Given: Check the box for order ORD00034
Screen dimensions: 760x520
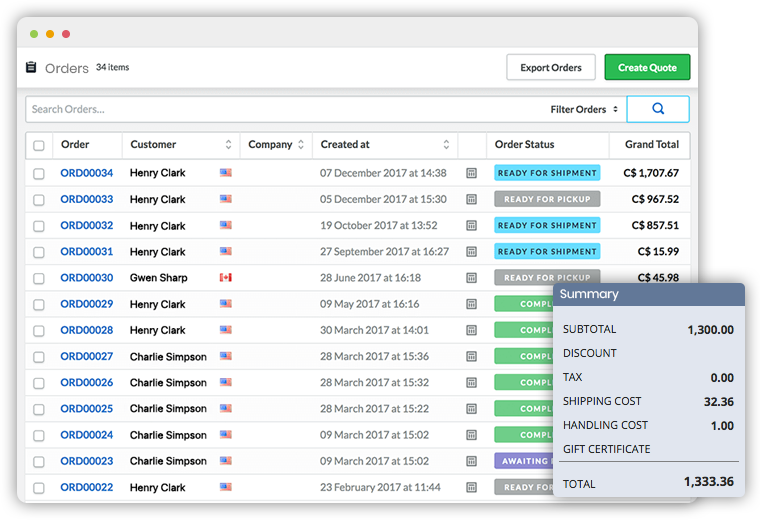Looking at the screenshot, I should [x=39, y=173].
